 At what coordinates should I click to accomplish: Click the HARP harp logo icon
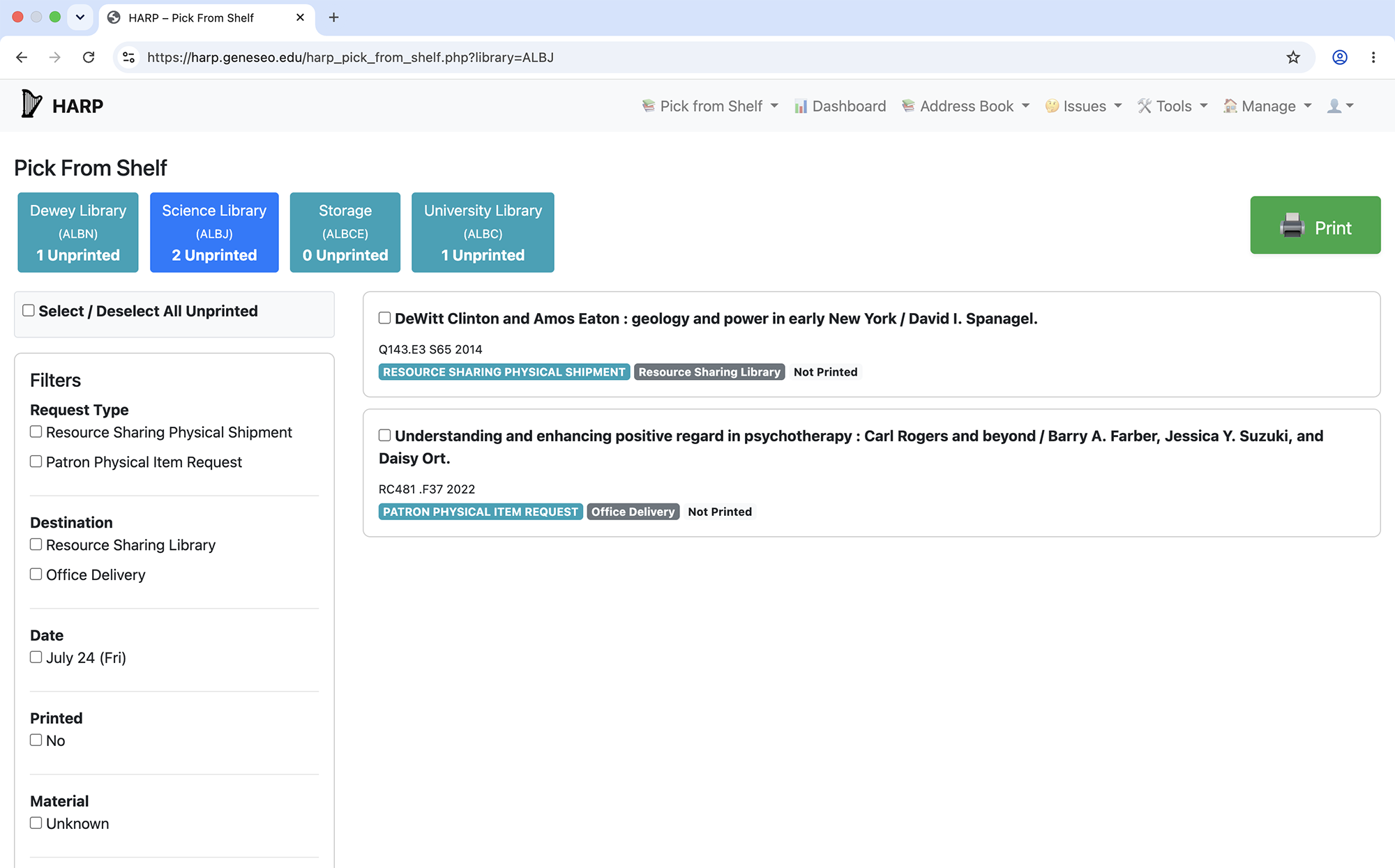pos(31,105)
